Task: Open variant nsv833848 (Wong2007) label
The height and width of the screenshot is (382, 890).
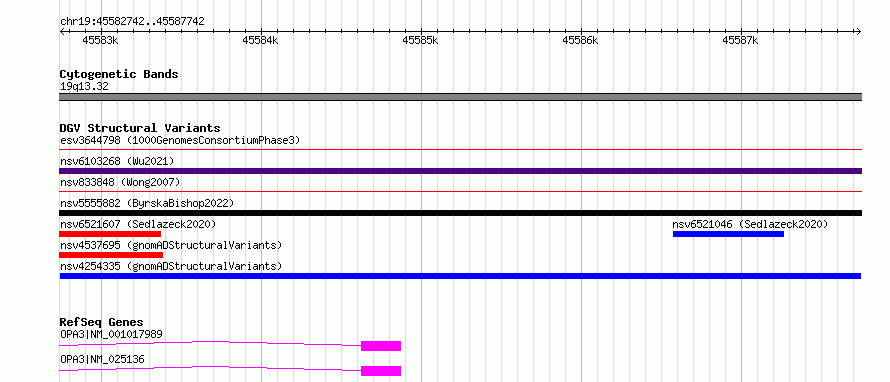Action: 120,182
